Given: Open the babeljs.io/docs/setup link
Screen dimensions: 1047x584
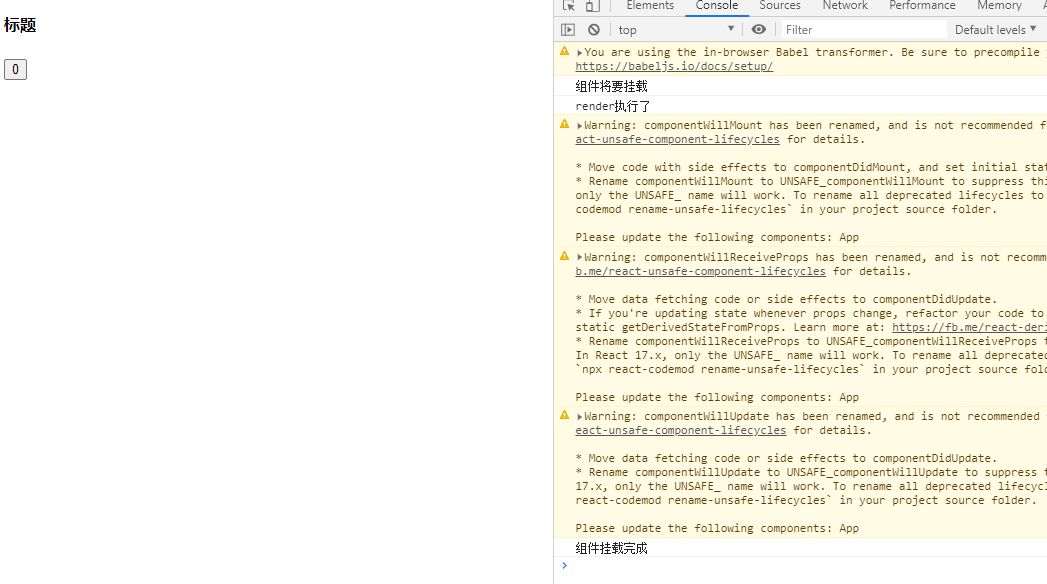Looking at the screenshot, I should click(x=674, y=66).
